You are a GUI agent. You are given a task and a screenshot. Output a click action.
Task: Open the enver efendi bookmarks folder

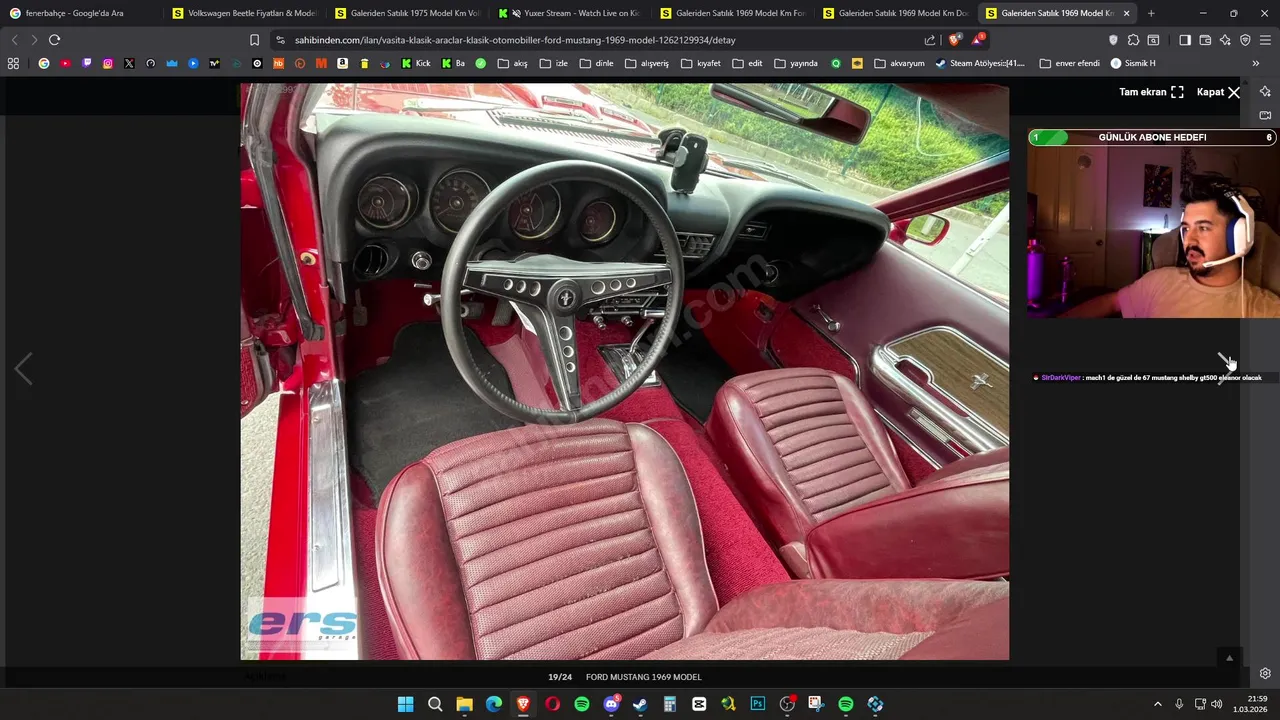pos(1069,63)
